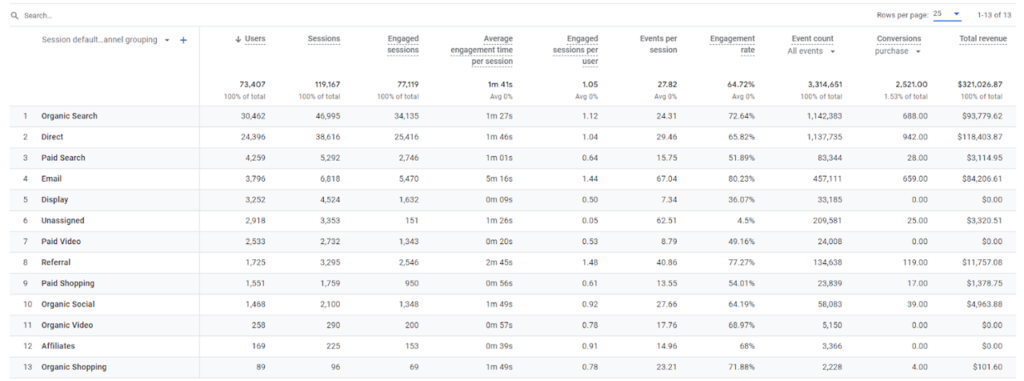Click Paid Video users value 2,533

click(255, 242)
